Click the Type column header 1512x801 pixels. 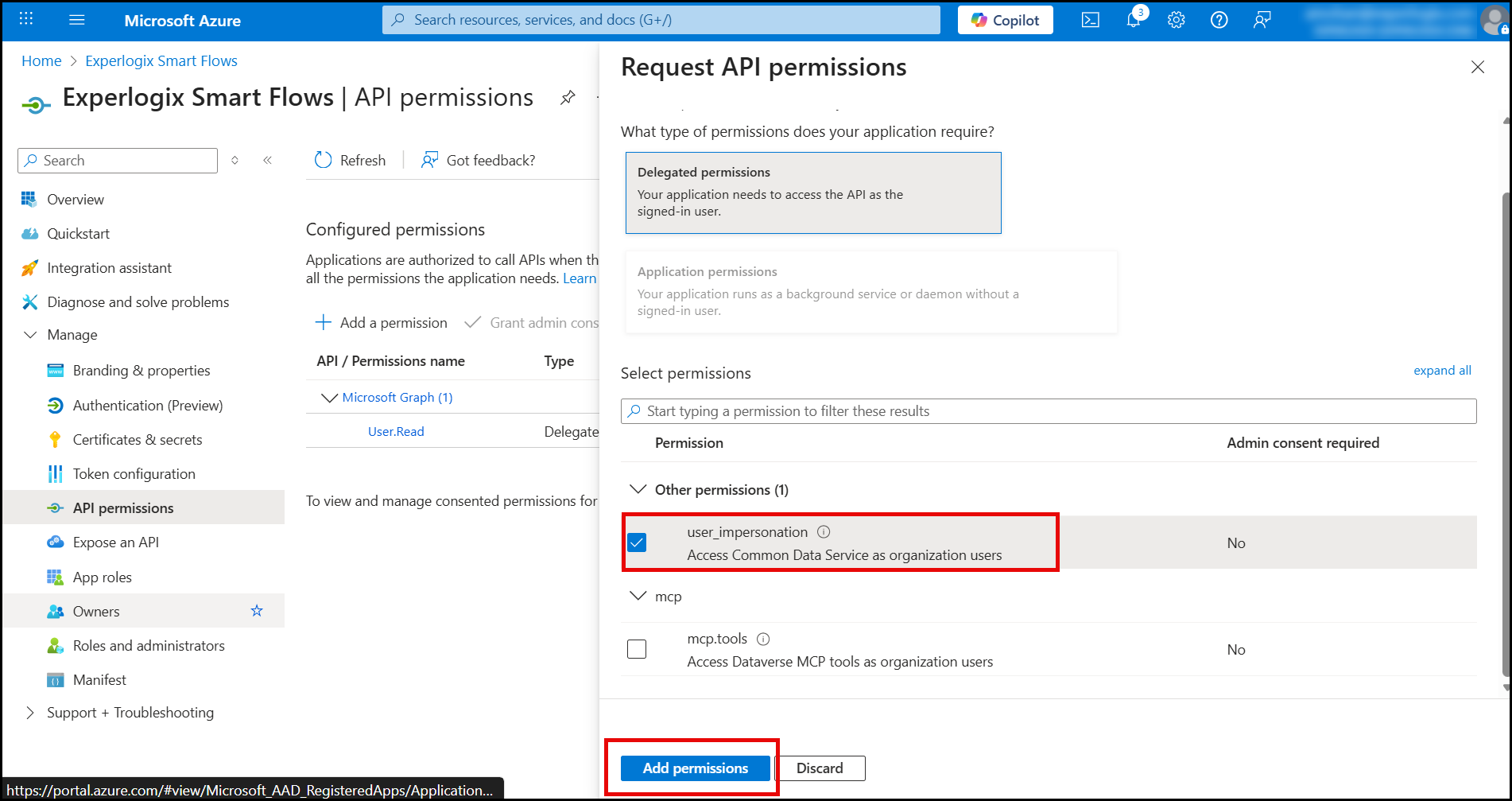pos(559,361)
